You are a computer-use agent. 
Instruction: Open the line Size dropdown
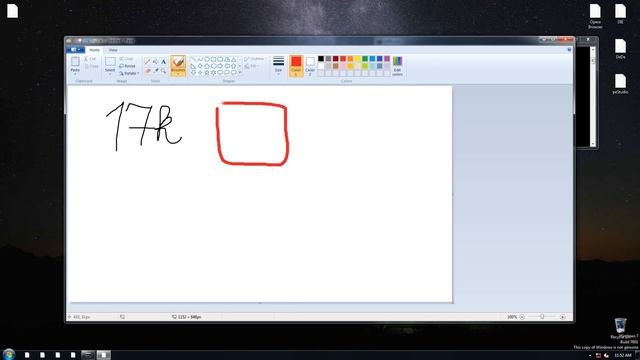coord(278,66)
